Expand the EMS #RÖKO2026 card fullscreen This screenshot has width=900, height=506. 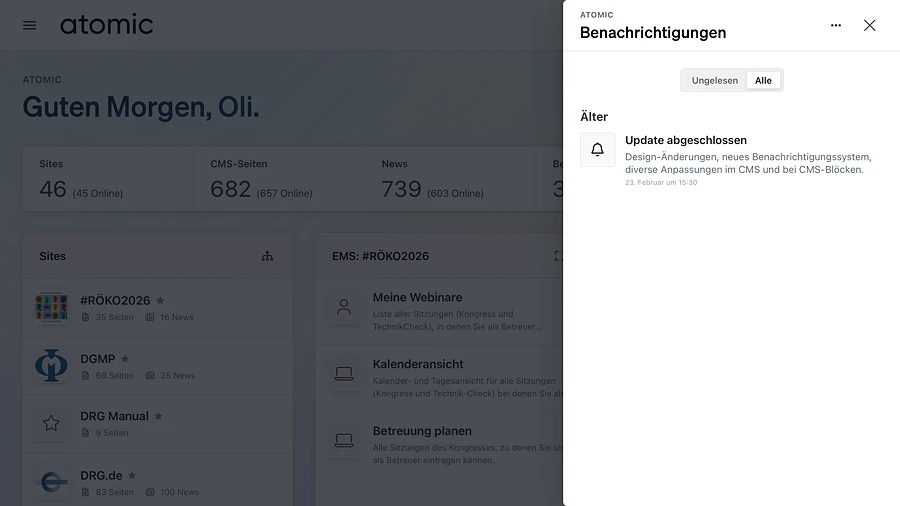[x=558, y=256]
